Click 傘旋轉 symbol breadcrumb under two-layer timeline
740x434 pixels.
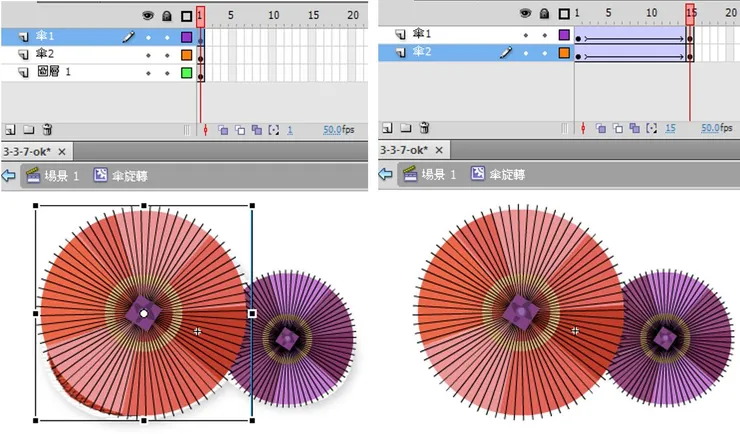[498, 174]
